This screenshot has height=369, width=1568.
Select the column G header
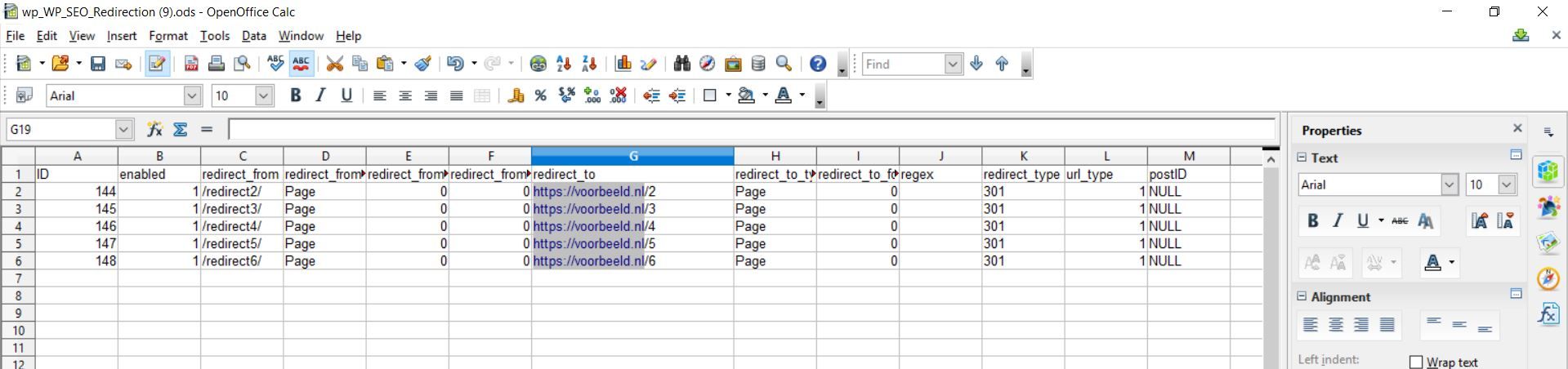[632, 156]
